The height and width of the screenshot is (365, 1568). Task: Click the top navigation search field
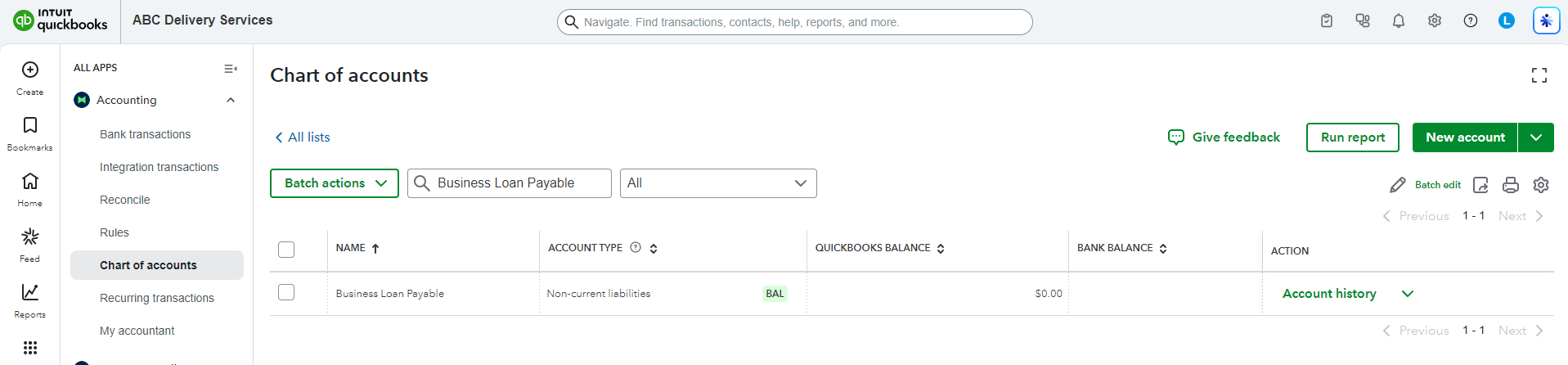(x=795, y=22)
